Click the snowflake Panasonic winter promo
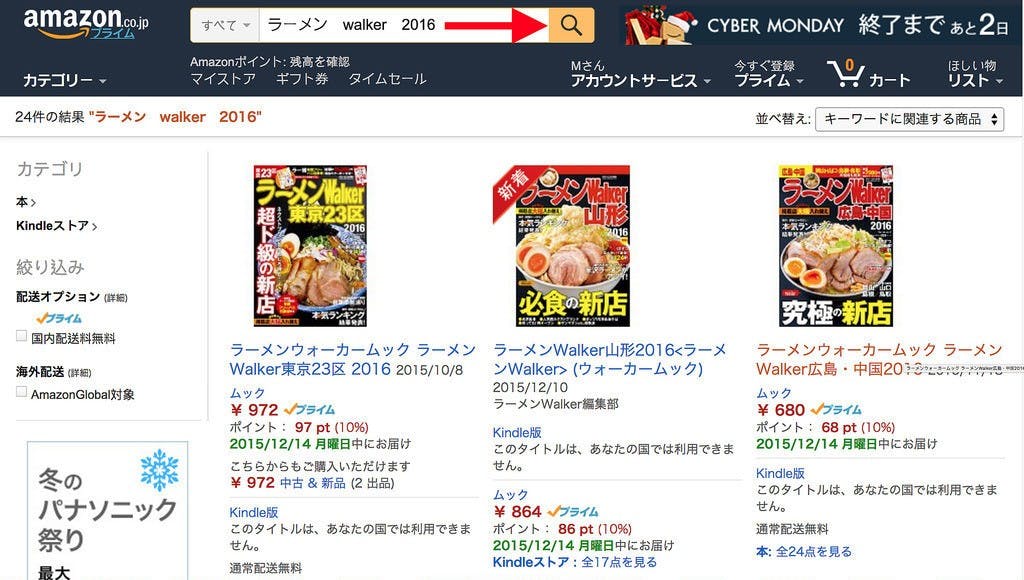The height and width of the screenshot is (580, 1024). point(108,510)
